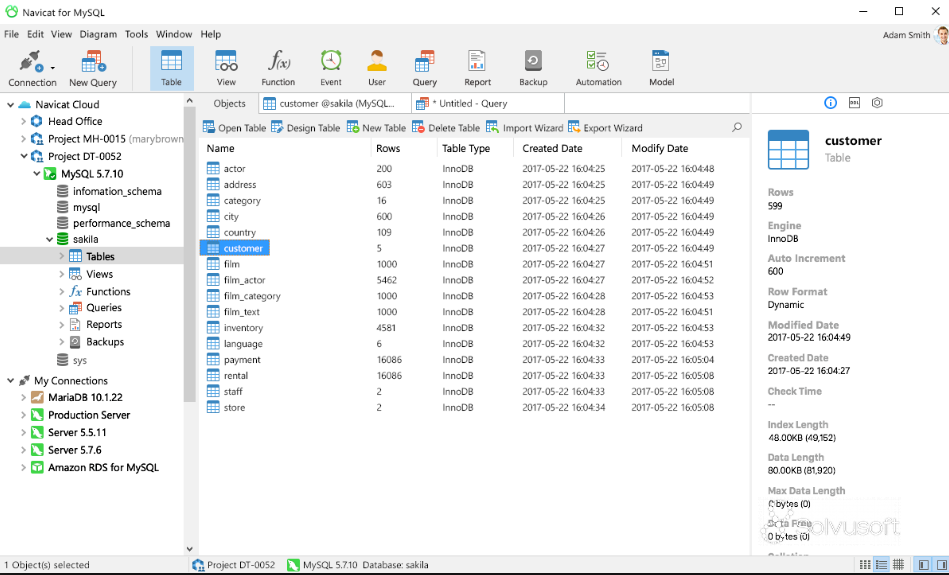
Task: Sort by the Rows column header
Action: [x=403, y=148]
